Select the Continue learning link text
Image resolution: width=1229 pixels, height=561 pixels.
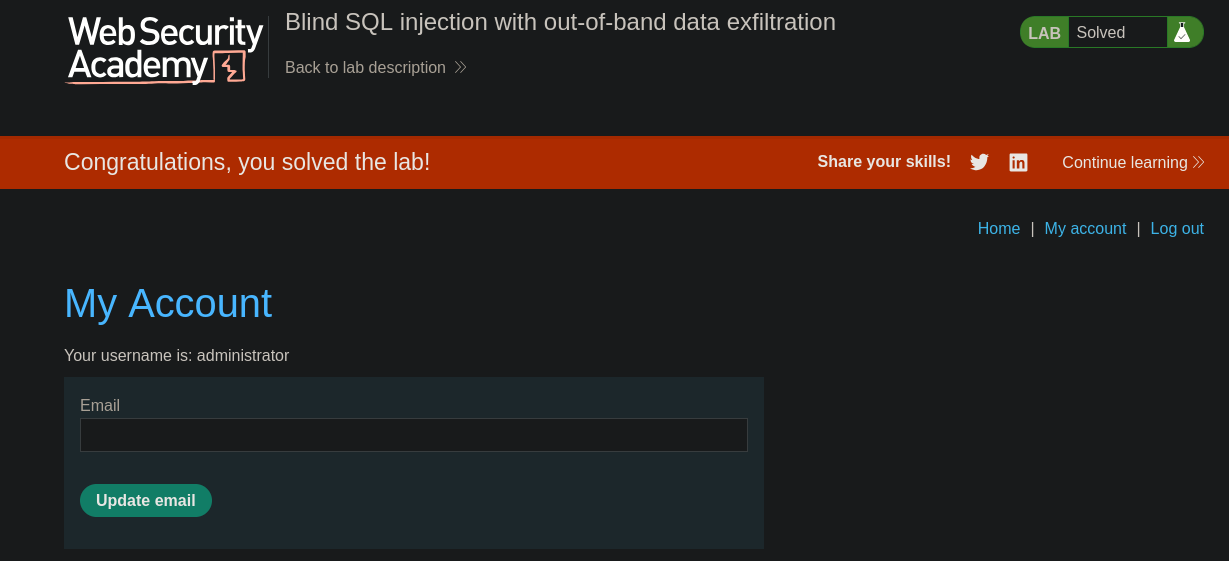pos(1124,162)
